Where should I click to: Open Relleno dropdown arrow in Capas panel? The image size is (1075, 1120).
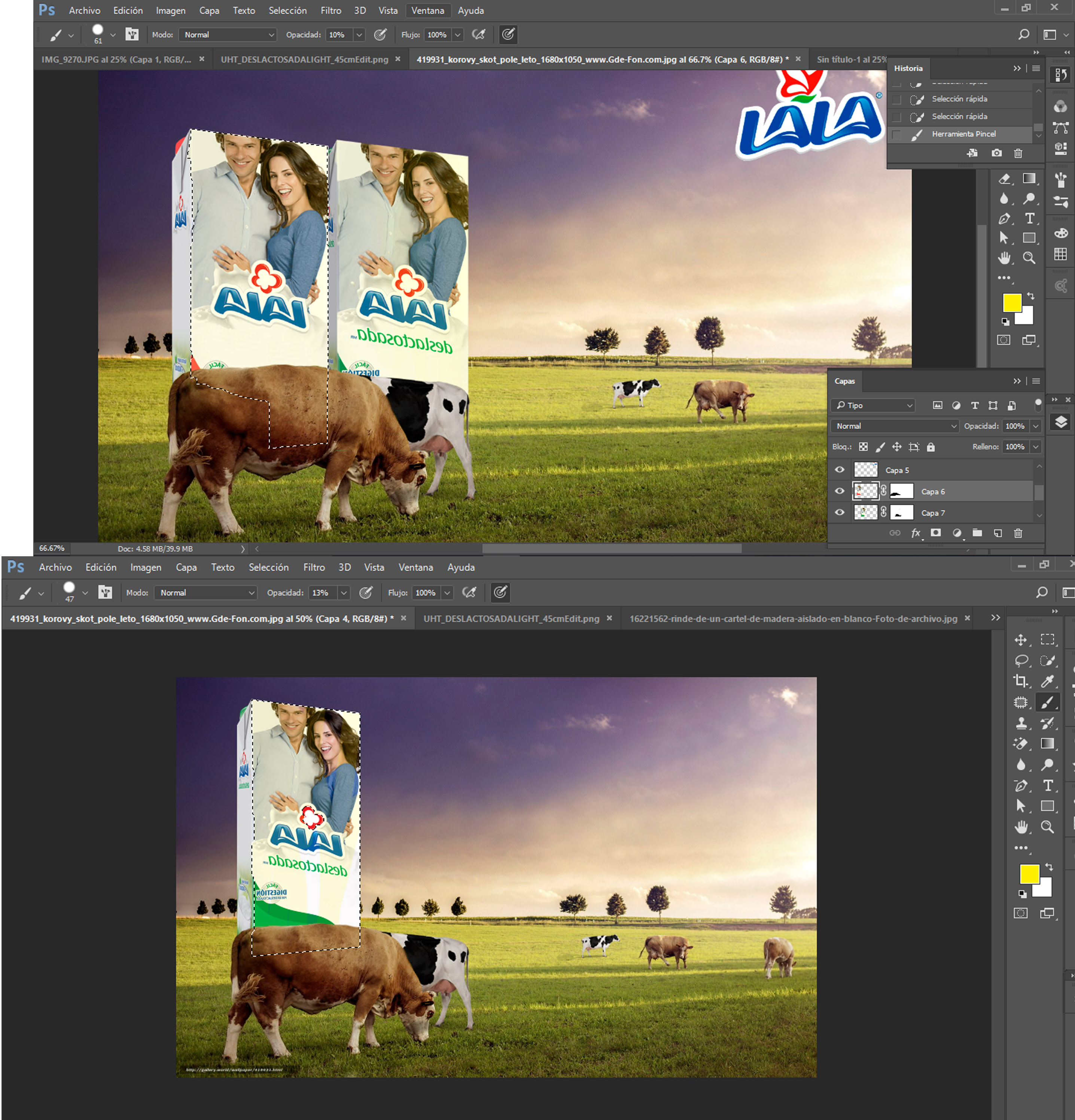coord(1035,447)
